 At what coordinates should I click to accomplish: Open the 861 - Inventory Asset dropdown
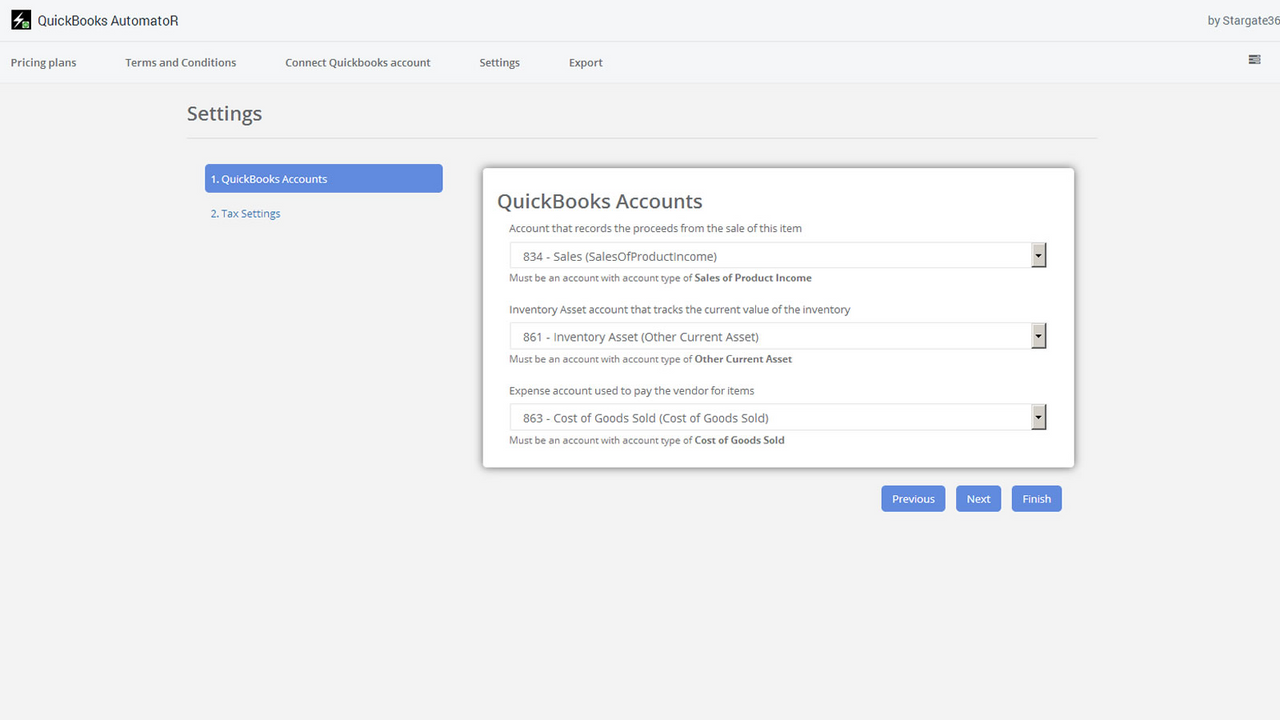(778, 337)
